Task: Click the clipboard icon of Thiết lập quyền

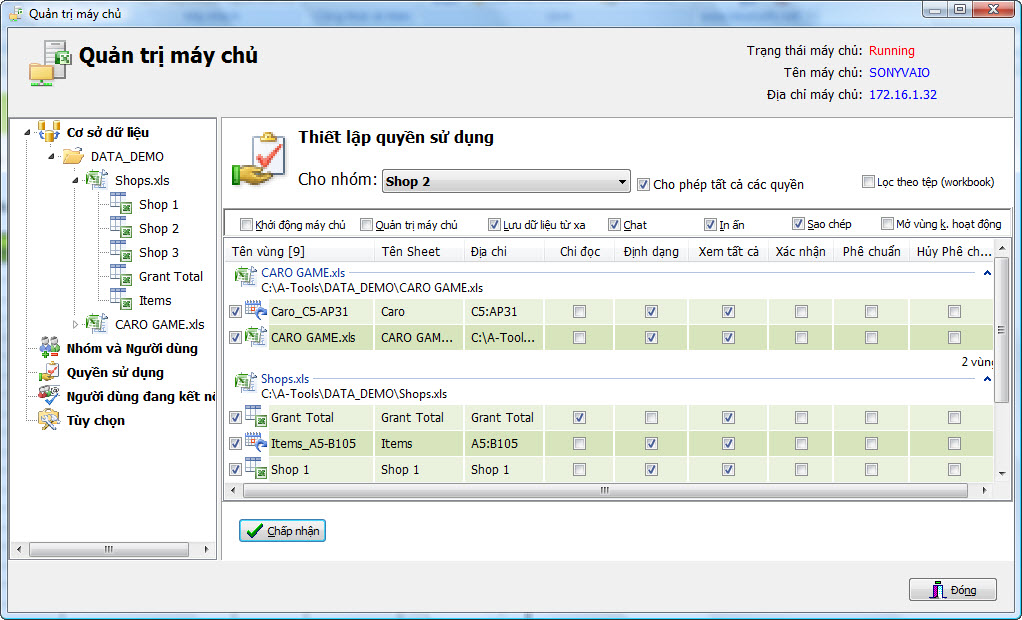Action: coord(260,158)
